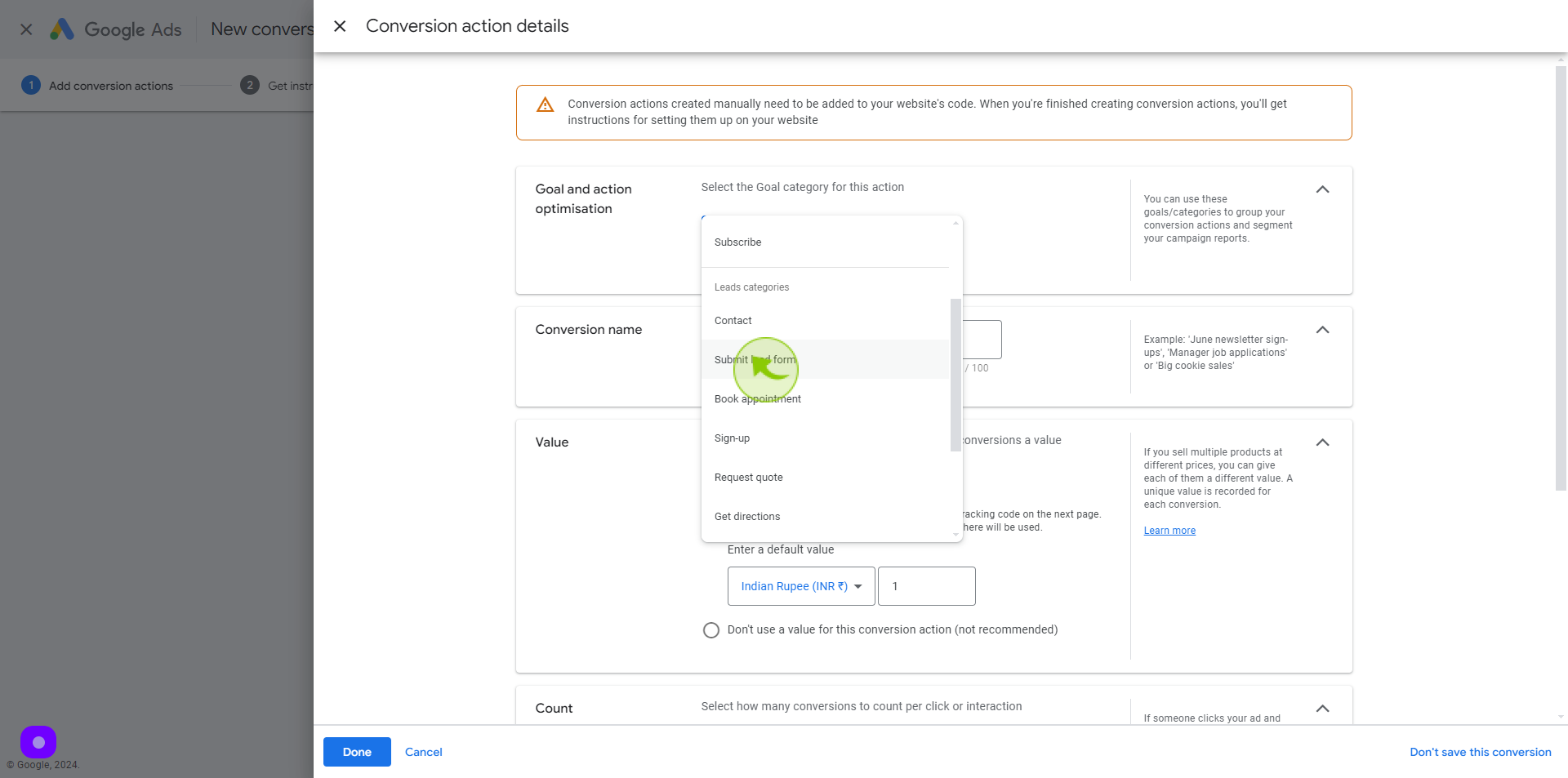Viewport: 1568px width, 778px height.
Task: Collapse the Count section
Action: (x=1322, y=709)
